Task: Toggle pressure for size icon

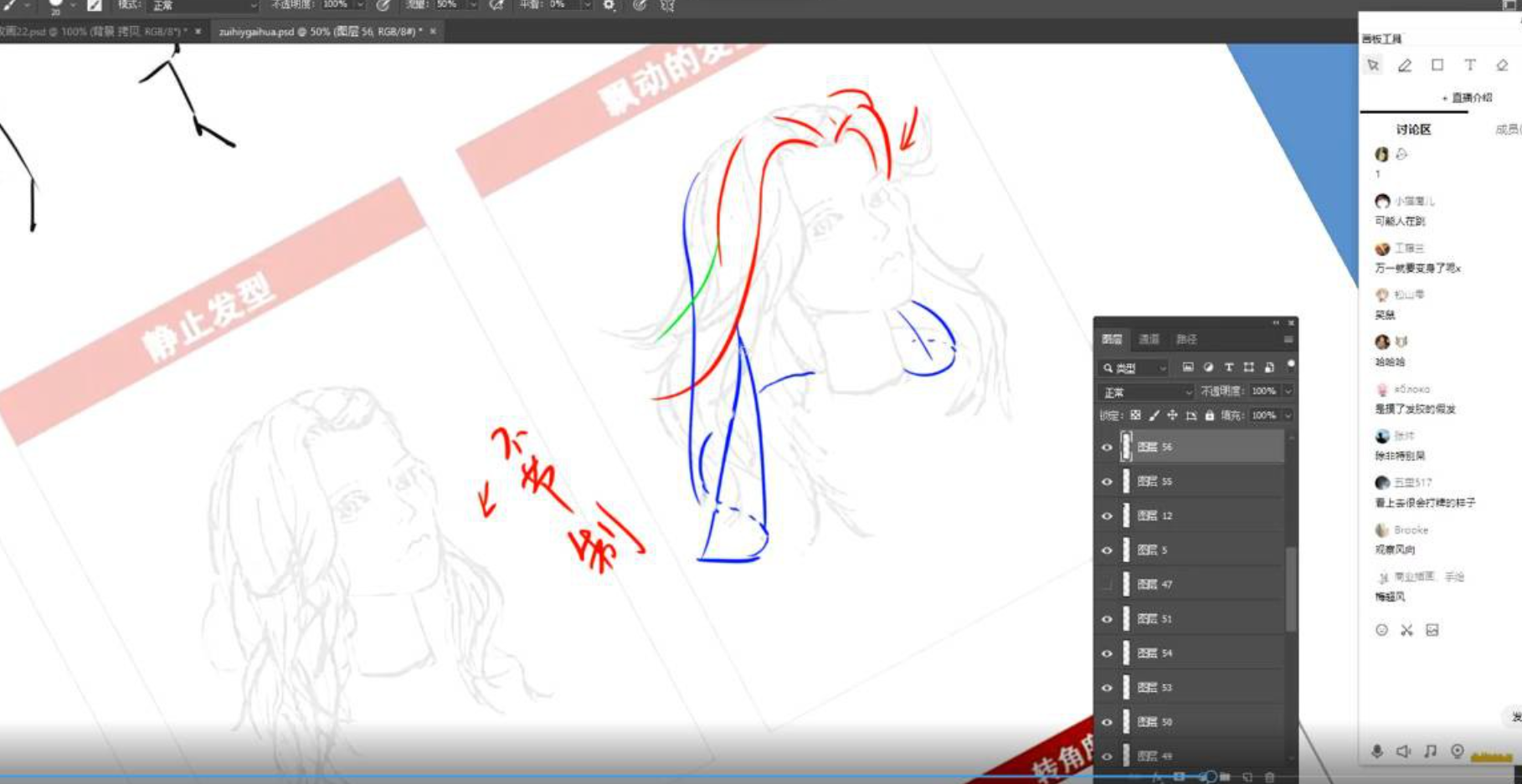Action: coord(640,5)
